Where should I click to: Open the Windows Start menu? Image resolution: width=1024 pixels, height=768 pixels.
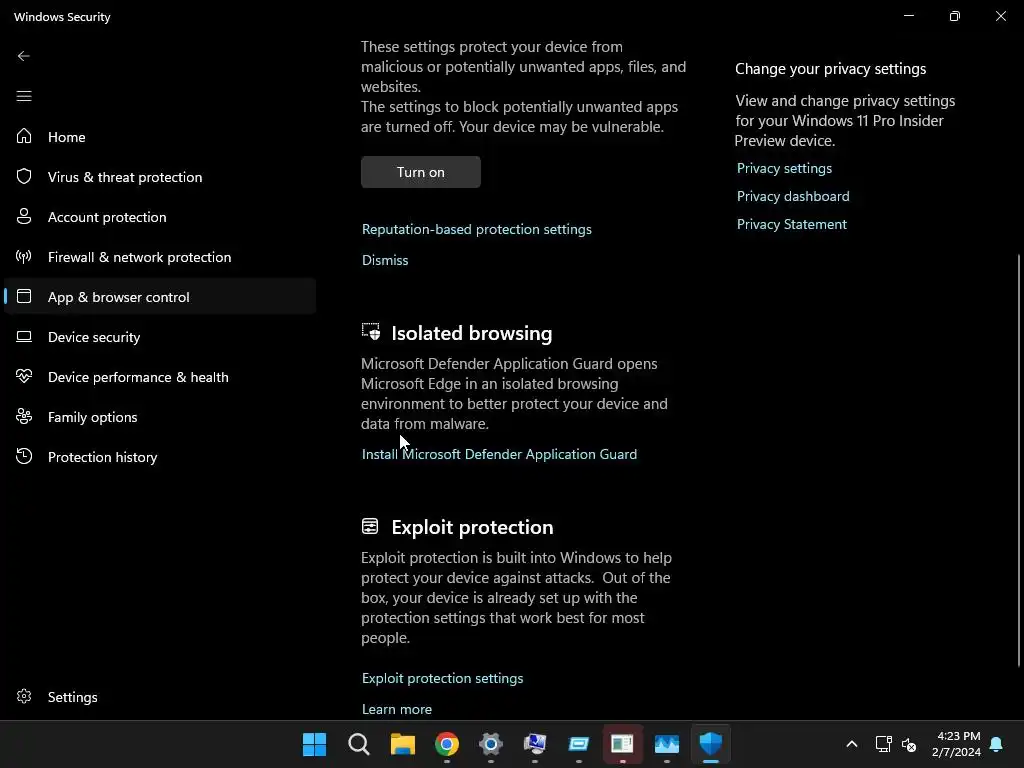click(x=314, y=744)
